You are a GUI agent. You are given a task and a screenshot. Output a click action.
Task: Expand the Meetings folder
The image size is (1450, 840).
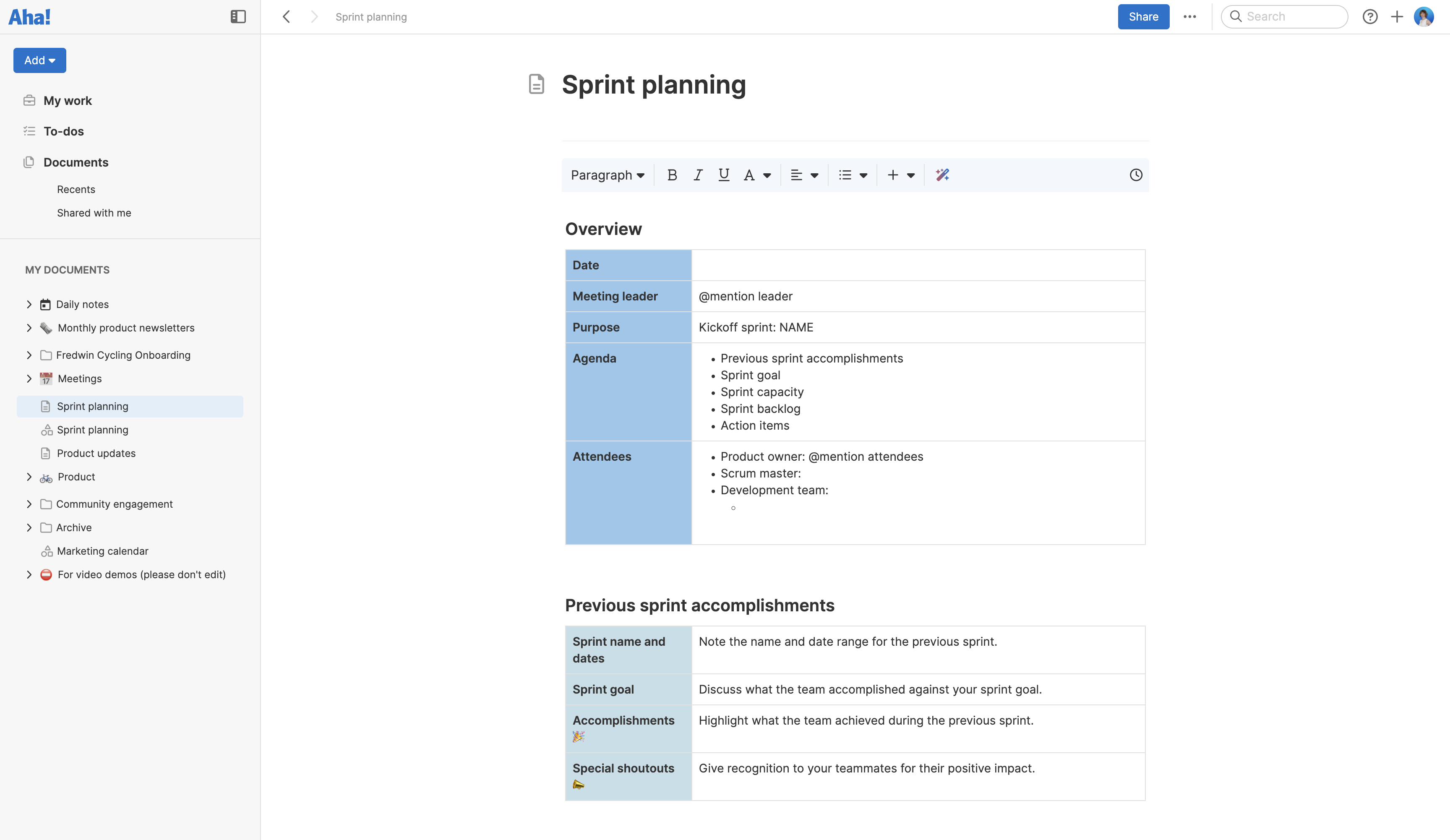(x=29, y=378)
